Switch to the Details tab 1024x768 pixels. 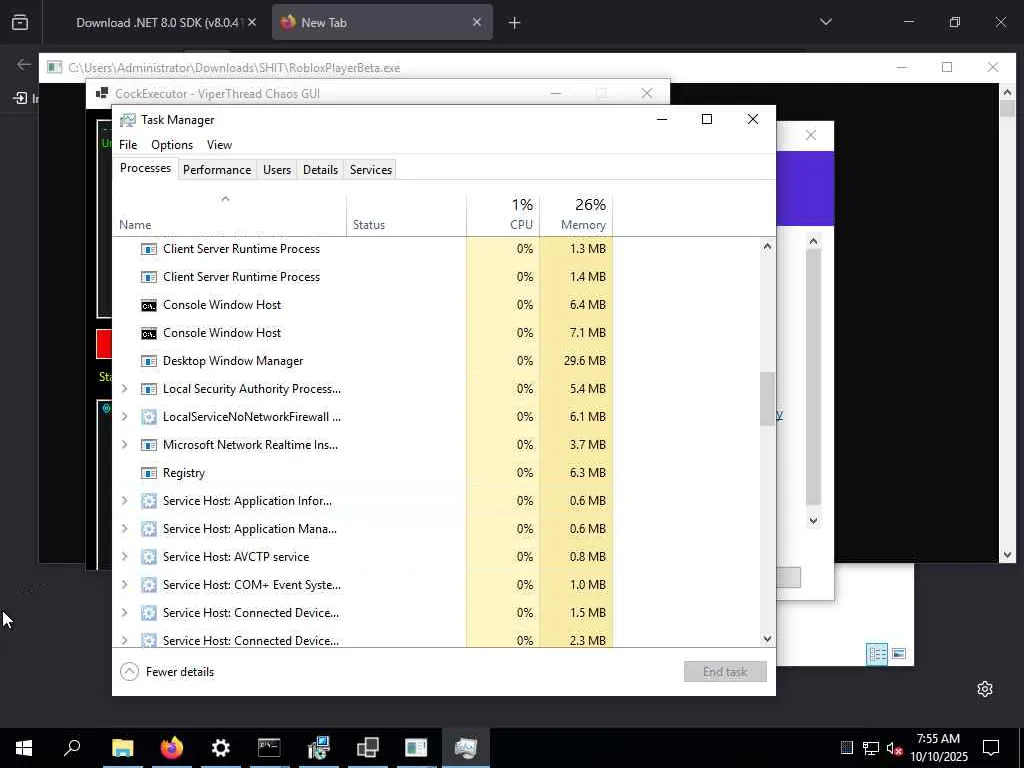coord(320,170)
